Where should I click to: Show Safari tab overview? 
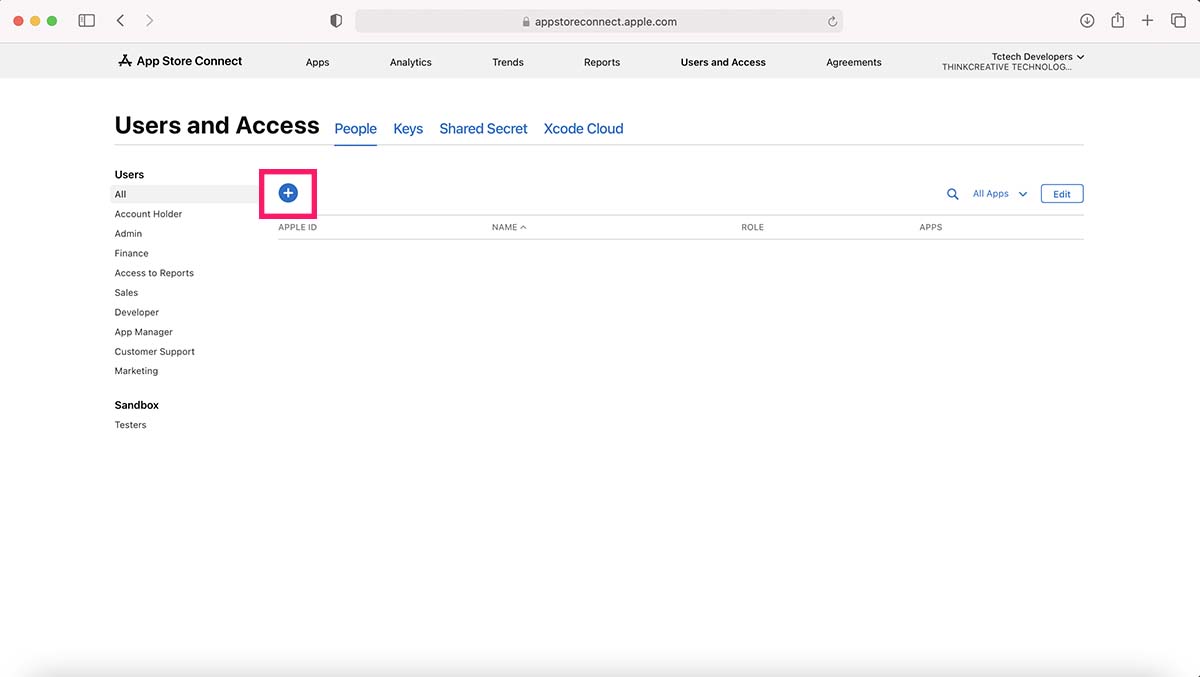pos(1178,21)
